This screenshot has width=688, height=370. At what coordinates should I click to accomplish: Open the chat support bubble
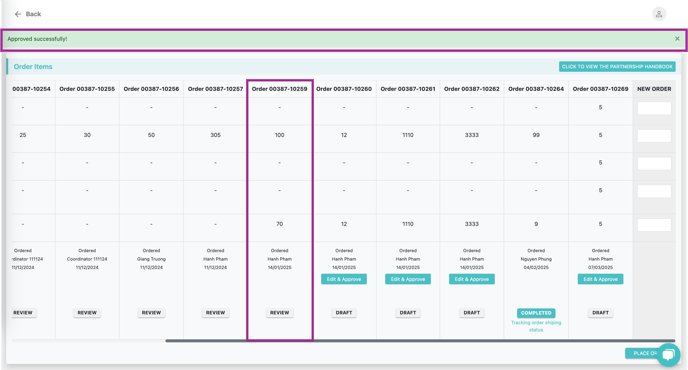(x=669, y=355)
